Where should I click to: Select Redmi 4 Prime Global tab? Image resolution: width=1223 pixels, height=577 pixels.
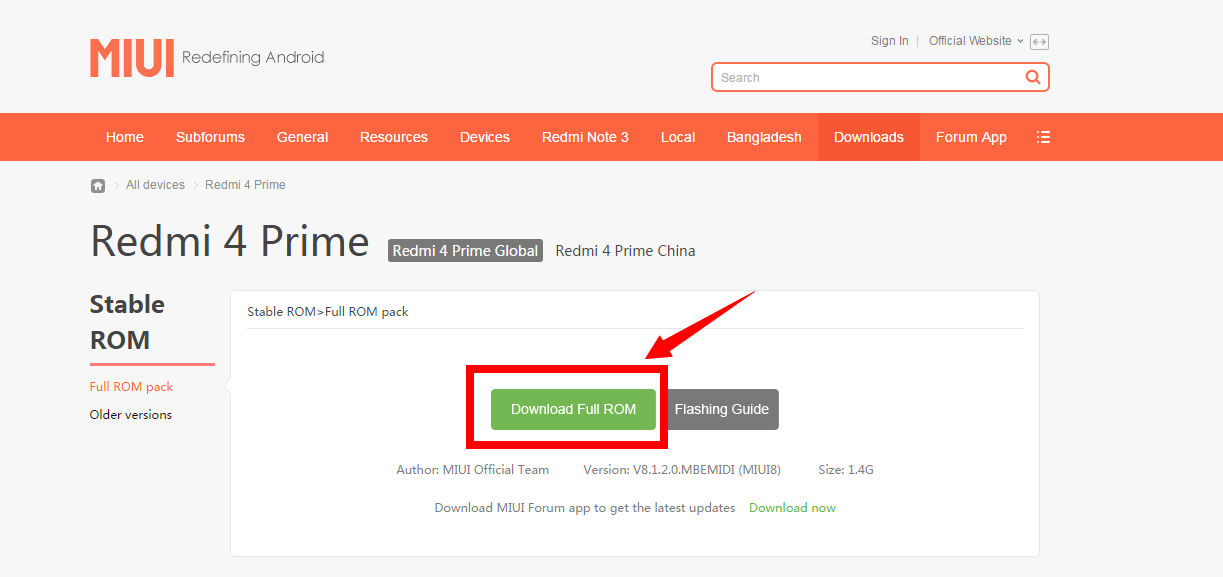coord(465,251)
